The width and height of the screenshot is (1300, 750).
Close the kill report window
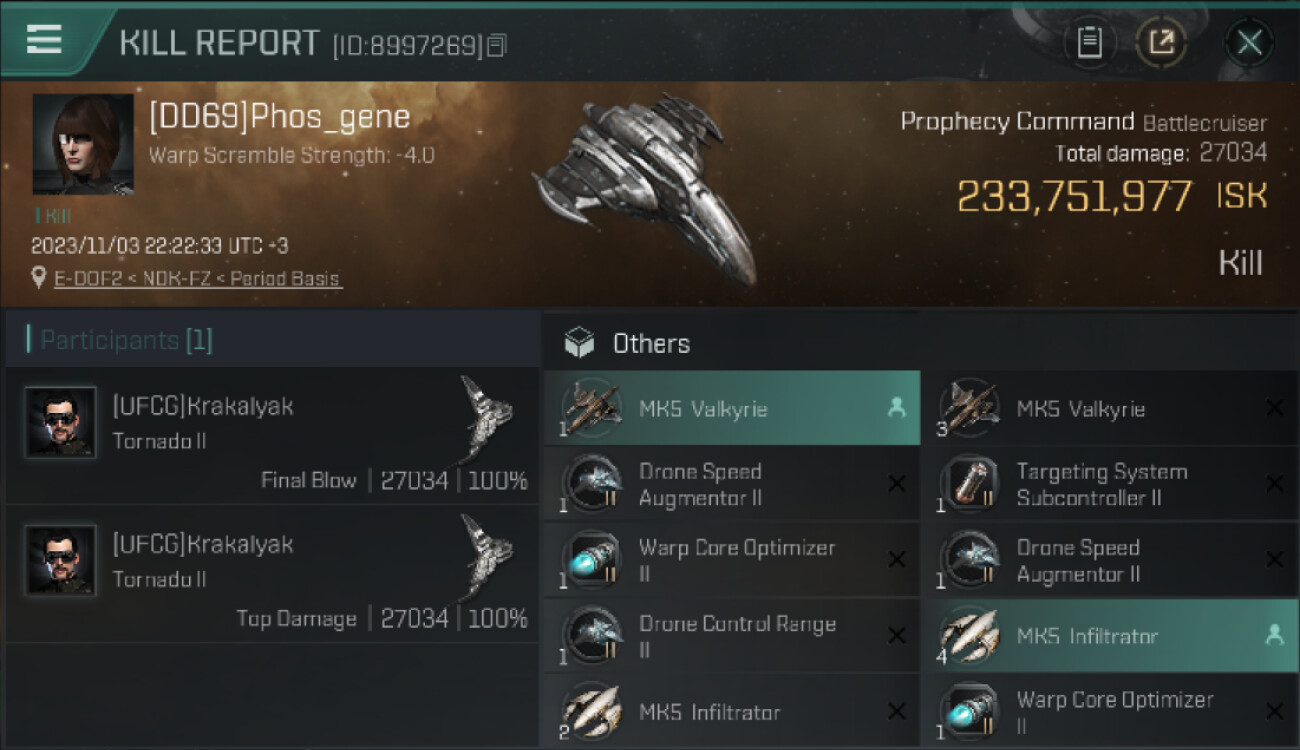tap(1249, 42)
